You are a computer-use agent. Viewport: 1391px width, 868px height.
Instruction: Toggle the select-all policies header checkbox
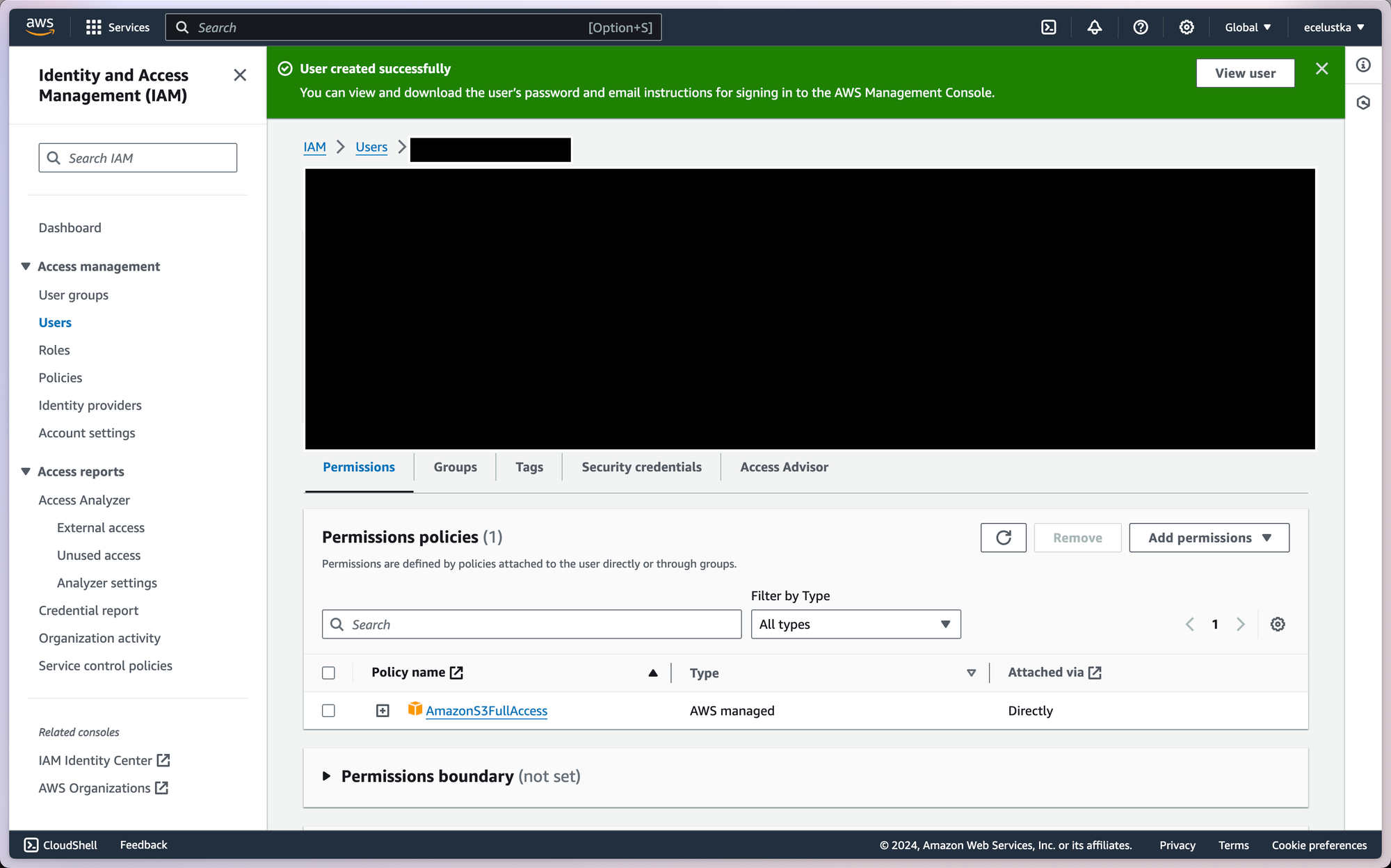tap(328, 673)
